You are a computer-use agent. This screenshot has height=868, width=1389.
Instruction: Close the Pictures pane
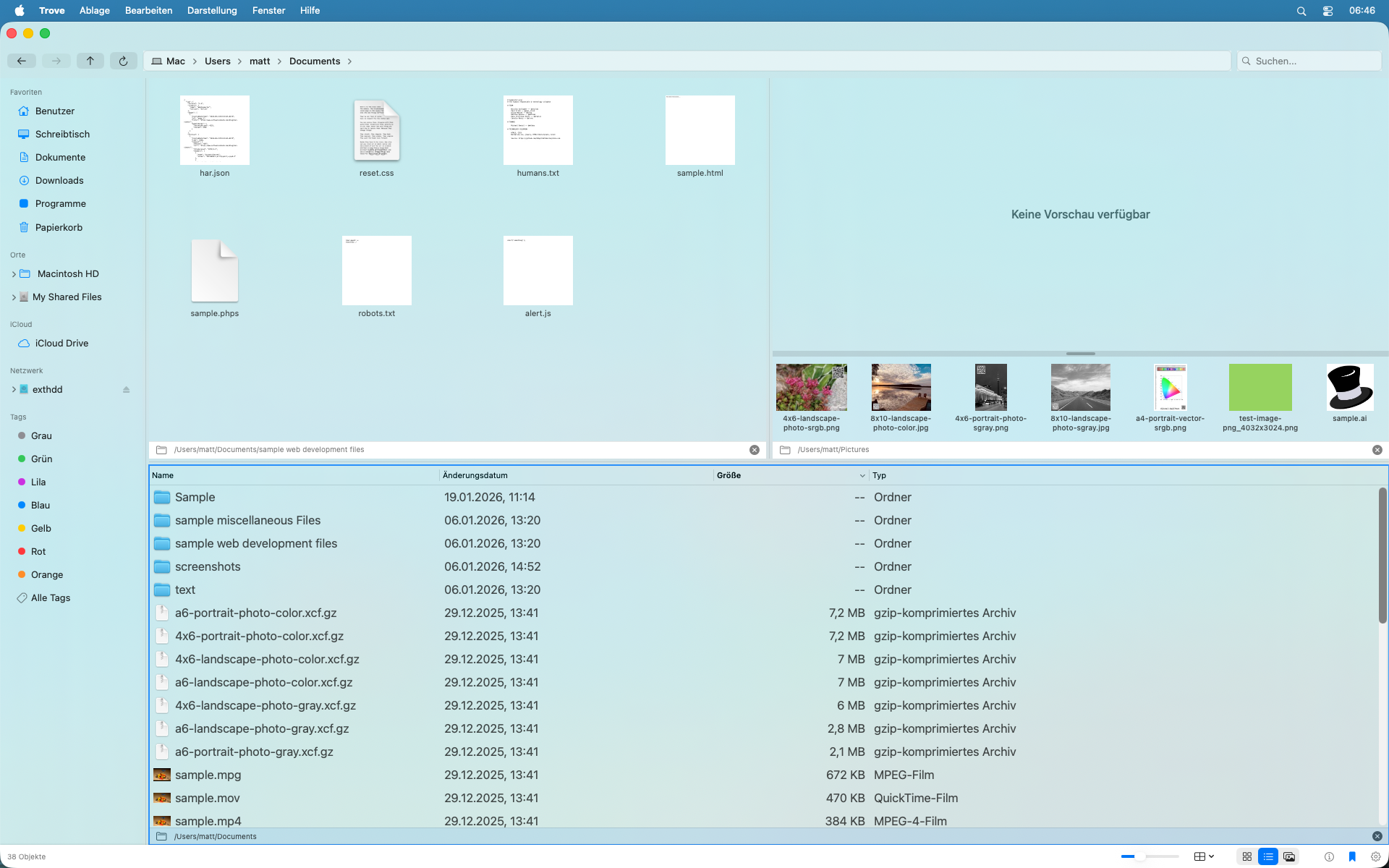coord(1377,450)
